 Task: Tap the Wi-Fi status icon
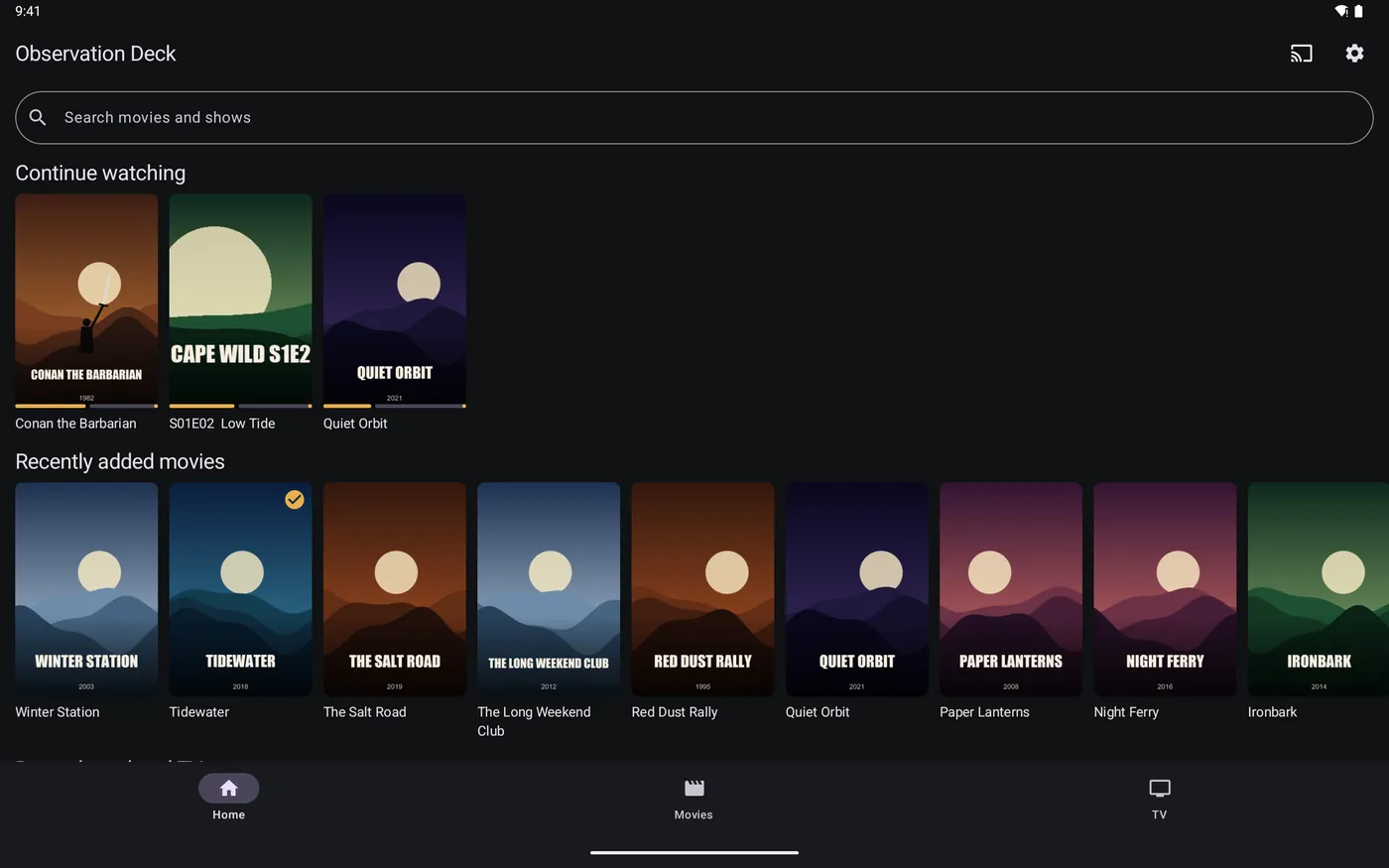[1340, 11]
